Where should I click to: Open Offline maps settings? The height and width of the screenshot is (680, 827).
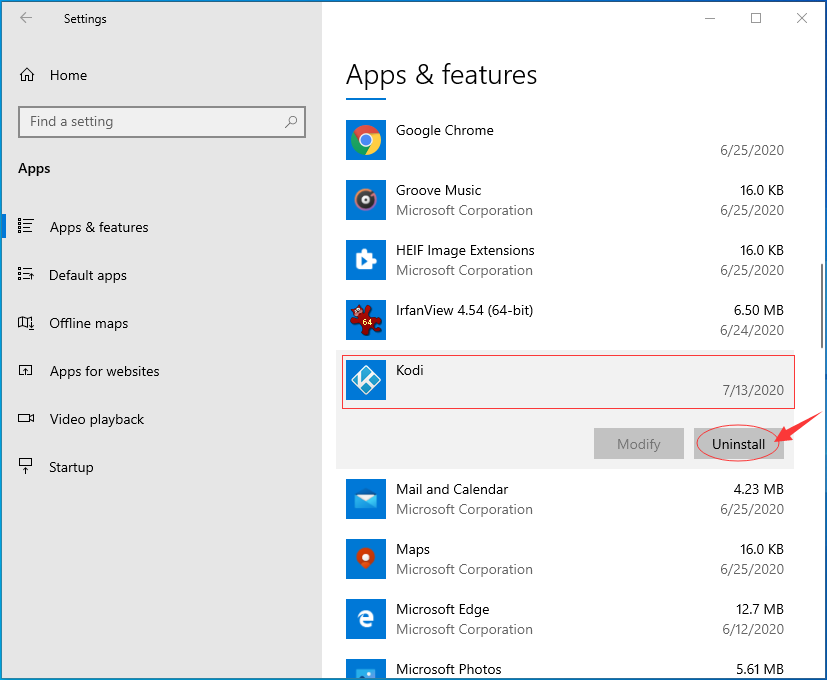[x=89, y=323]
